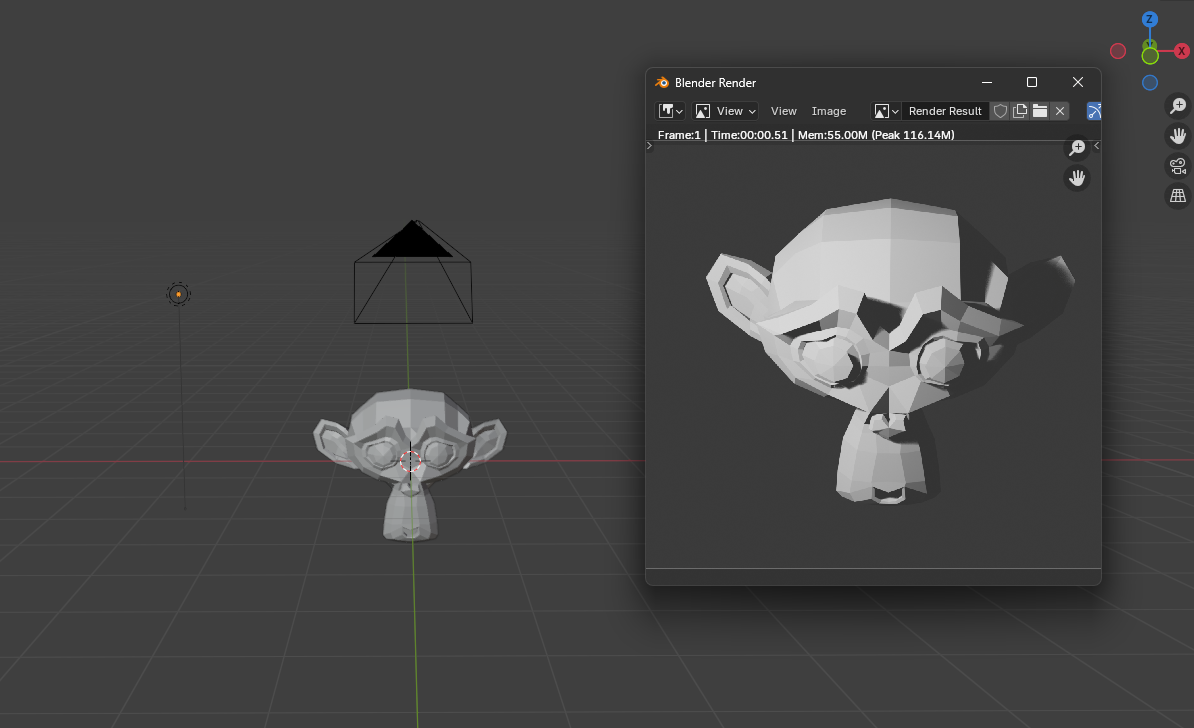Screen dimensions: 1194x728
Task: Open the image browse dropdown beside Render Result
Action: [x=886, y=111]
